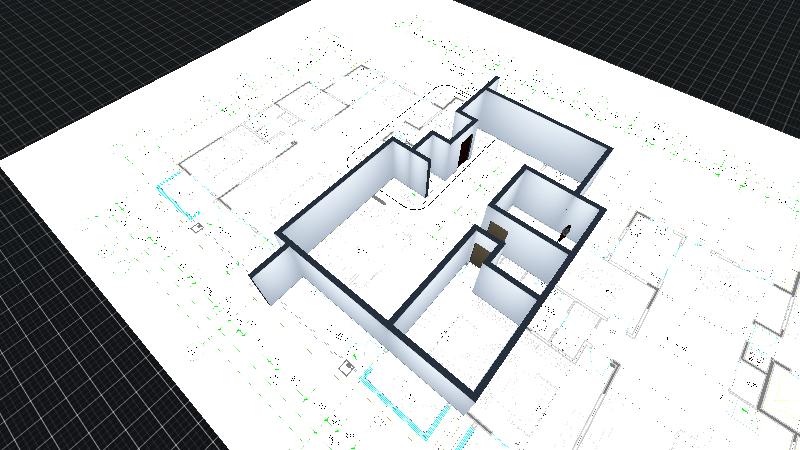Click the small dark door in right room
Image resolution: width=800 pixels, height=450 pixels.
click(x=565, y=232)
